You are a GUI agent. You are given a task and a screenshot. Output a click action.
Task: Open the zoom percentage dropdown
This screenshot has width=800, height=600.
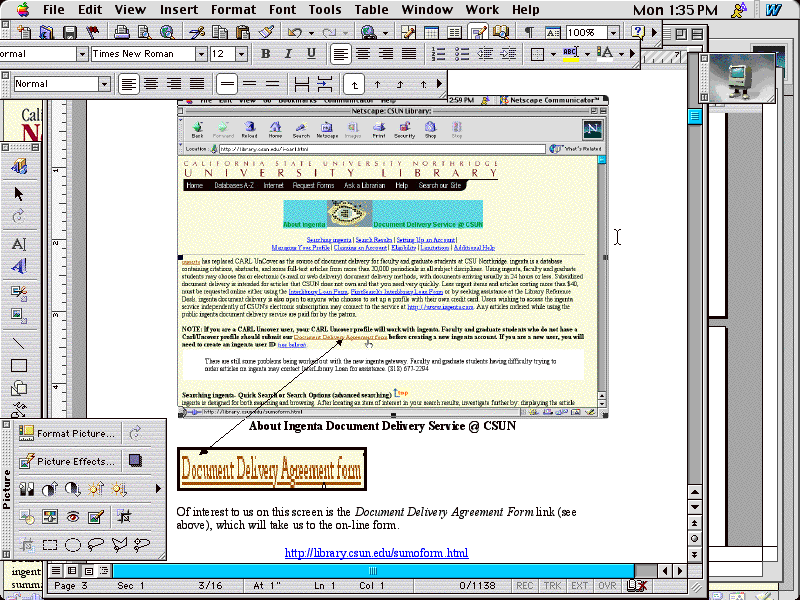point(614,33)
